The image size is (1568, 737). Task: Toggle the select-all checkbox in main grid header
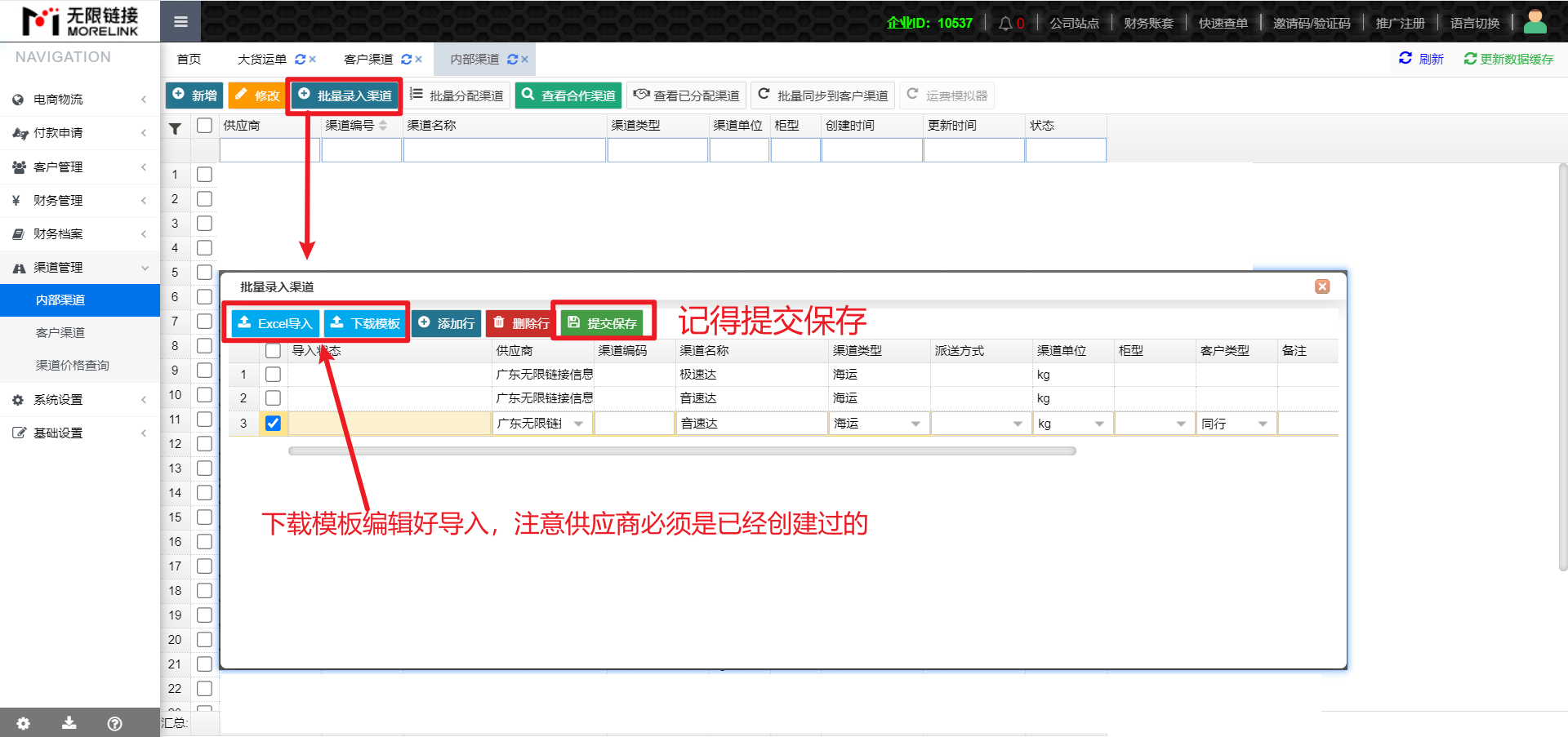pos(204,125)
